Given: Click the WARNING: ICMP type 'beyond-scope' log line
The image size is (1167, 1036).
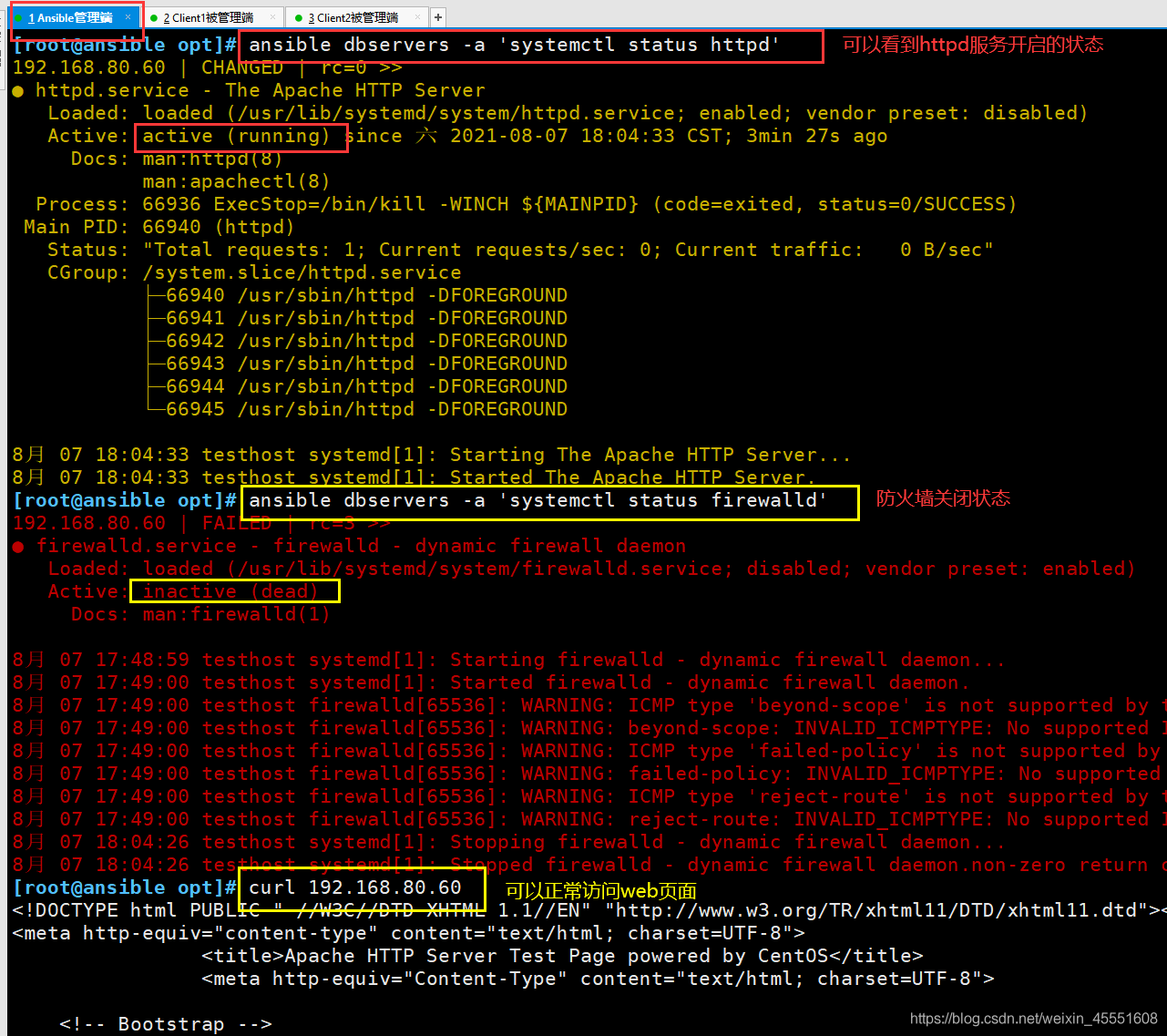Looking at the screenshot, I should 589,705.
